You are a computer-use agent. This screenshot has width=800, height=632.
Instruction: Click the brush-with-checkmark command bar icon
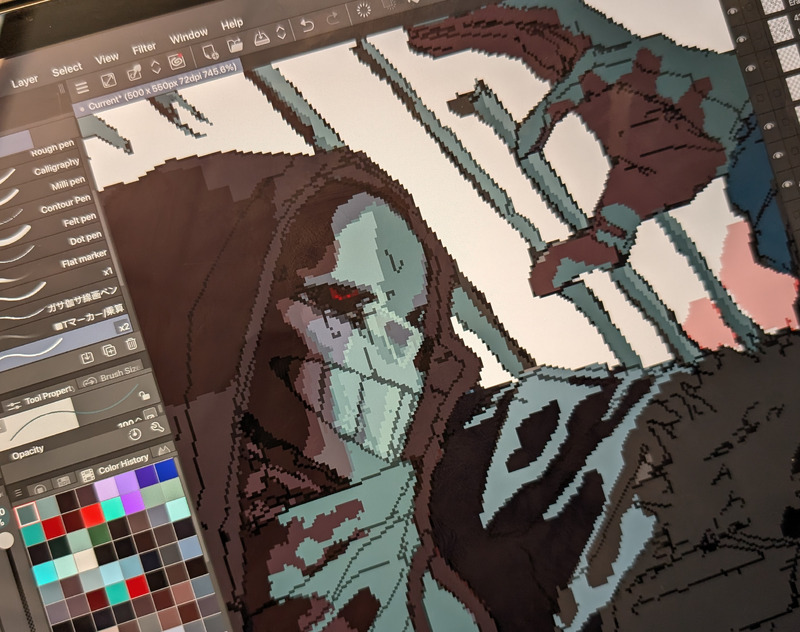(x=134, y=73)
